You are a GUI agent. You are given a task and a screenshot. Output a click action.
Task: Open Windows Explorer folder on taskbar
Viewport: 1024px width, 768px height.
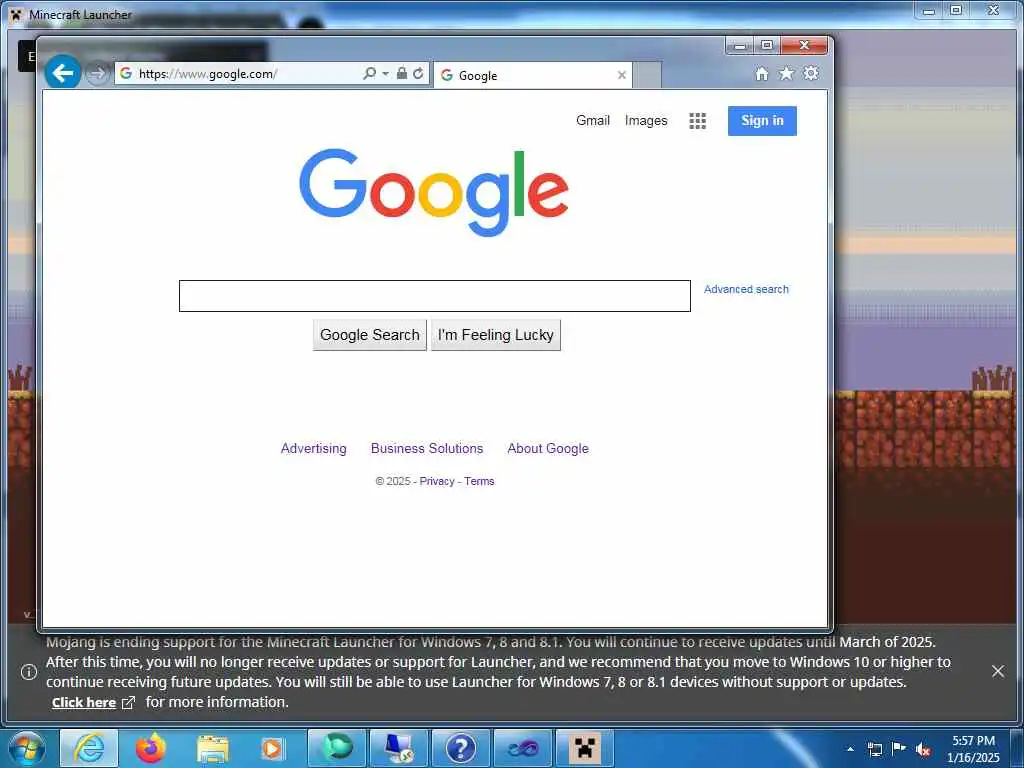click(x=213, y=748)
